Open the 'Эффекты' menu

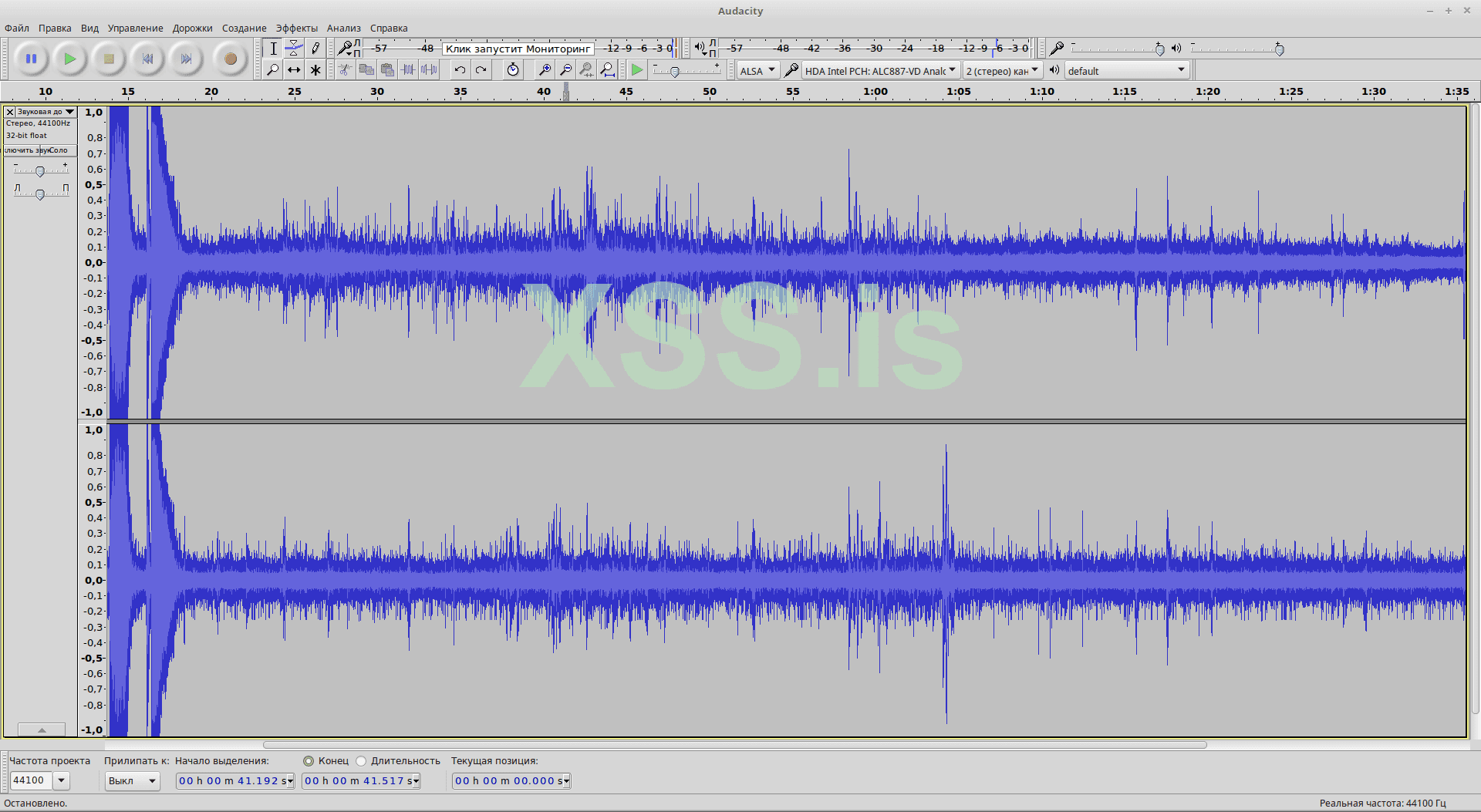click(297, 29)
